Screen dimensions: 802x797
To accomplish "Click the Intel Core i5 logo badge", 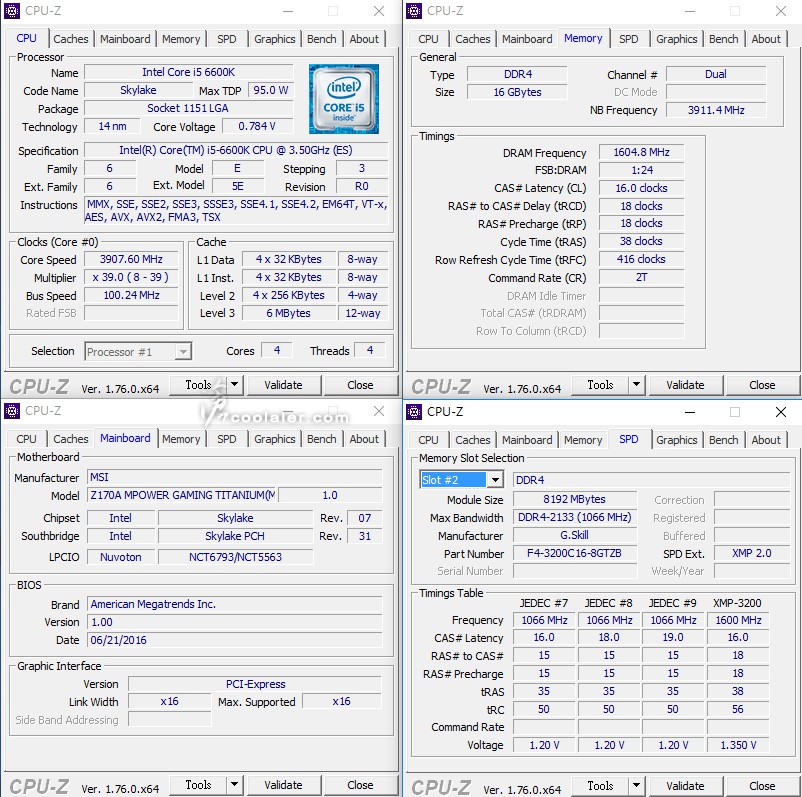I will click(343, 99).
